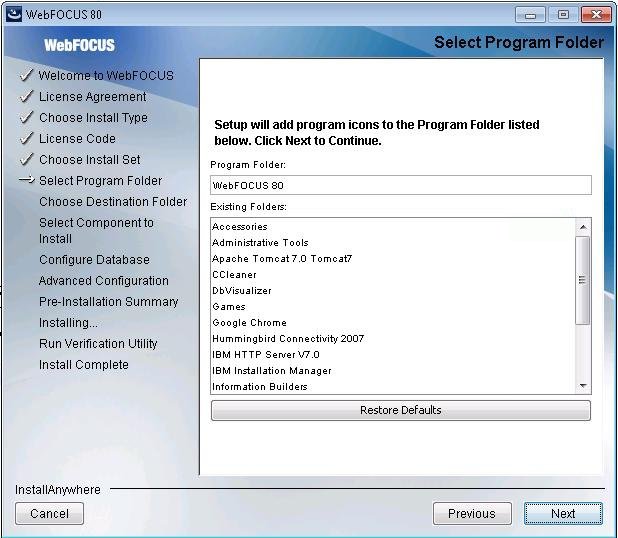The width and height of the screenshot is (618, 538).
Task: Click the License Agreement step
Action: coord(93,97)
